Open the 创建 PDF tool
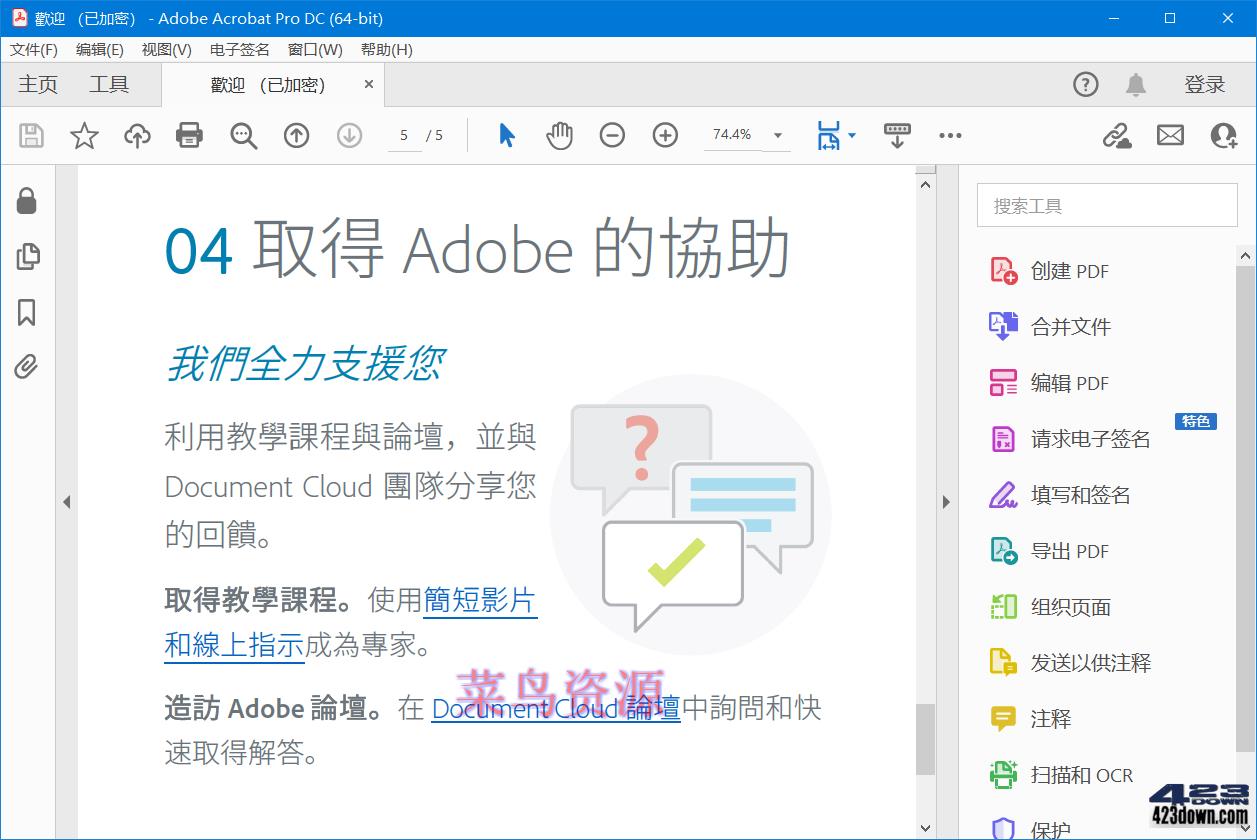Screen dimensions: 1257x840 tap(1066, 270)
